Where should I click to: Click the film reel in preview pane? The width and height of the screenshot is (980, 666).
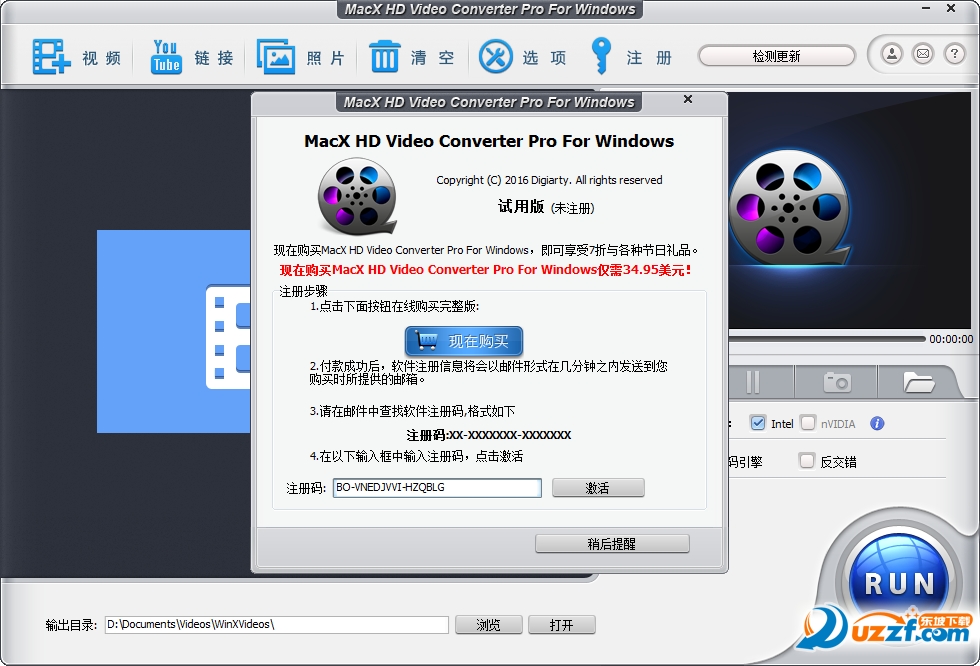click(x=789, y=207)
